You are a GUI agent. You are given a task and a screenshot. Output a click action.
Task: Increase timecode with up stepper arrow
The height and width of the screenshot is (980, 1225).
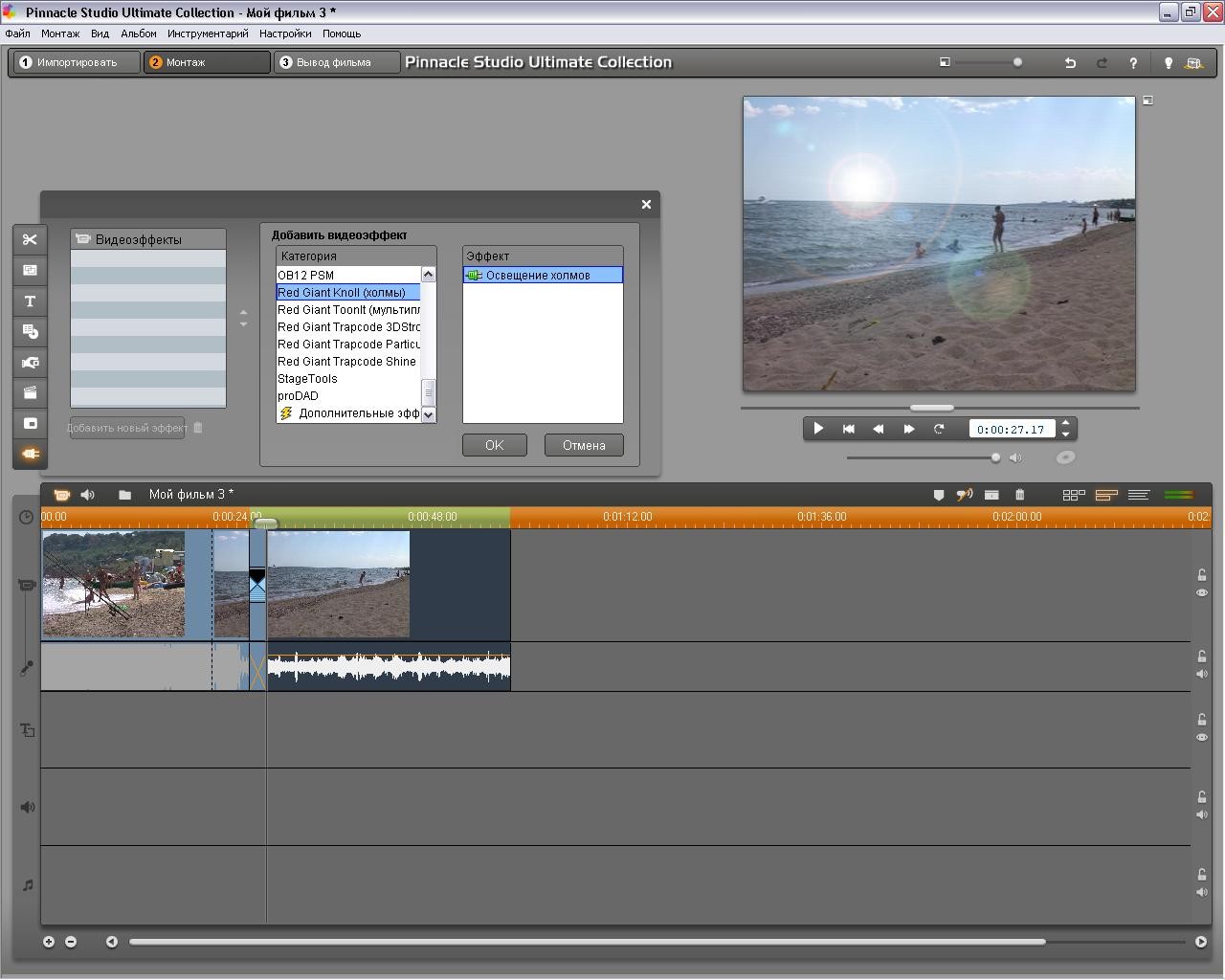[1066, 423]
